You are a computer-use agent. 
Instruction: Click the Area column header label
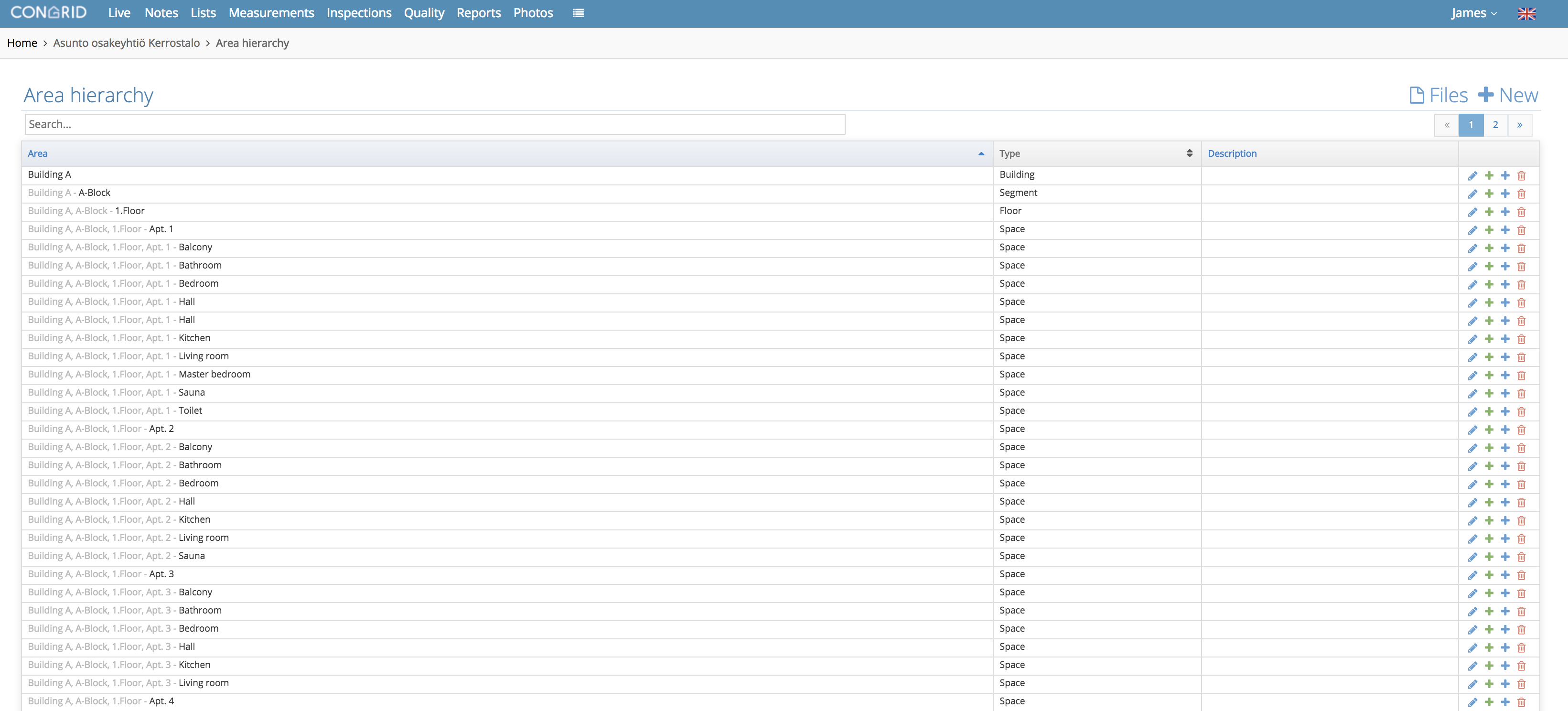tap(38, 153)
